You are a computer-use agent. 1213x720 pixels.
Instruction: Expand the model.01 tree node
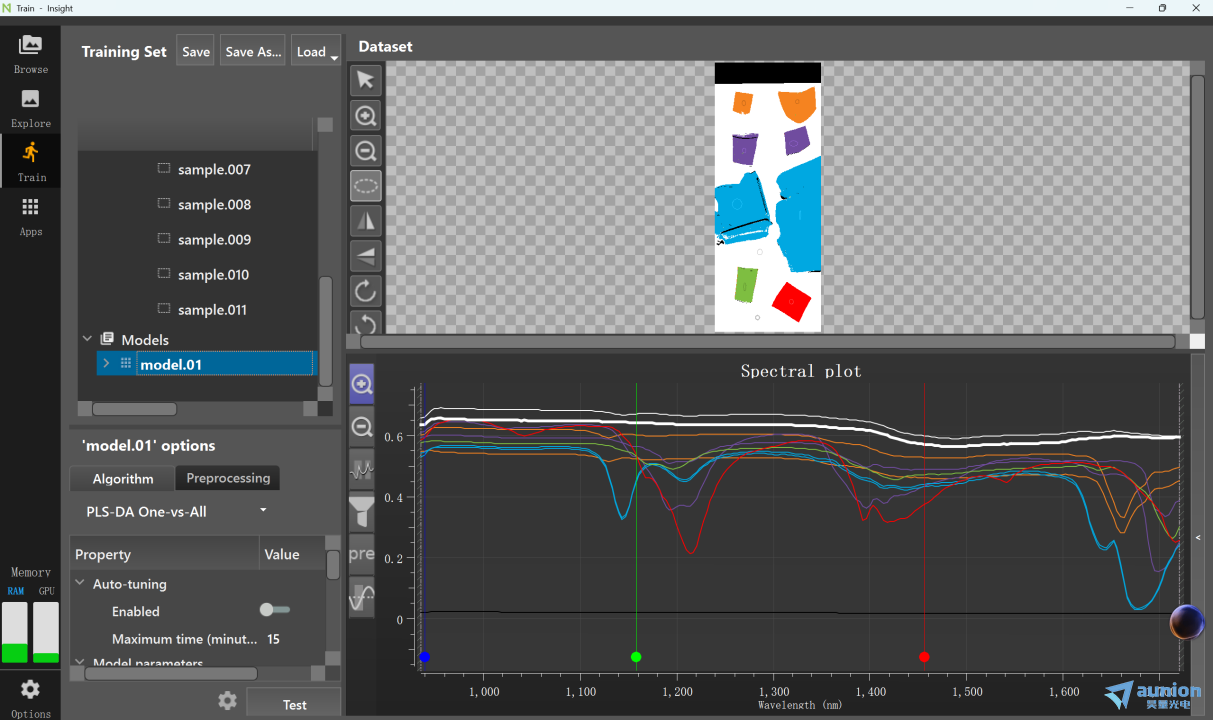tap(106, 364)
